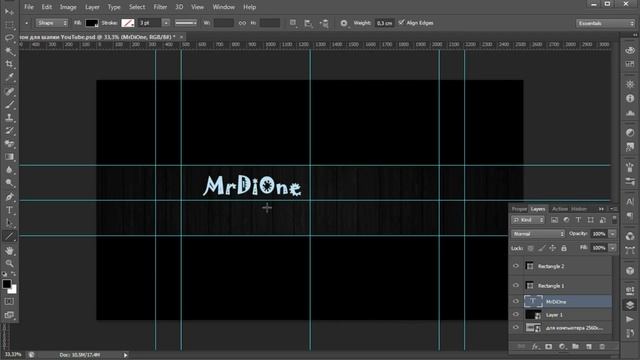Open the Normal blend mode dropdown
The width and height of the screenshot is (640, 360).
(x=538, y=234)
